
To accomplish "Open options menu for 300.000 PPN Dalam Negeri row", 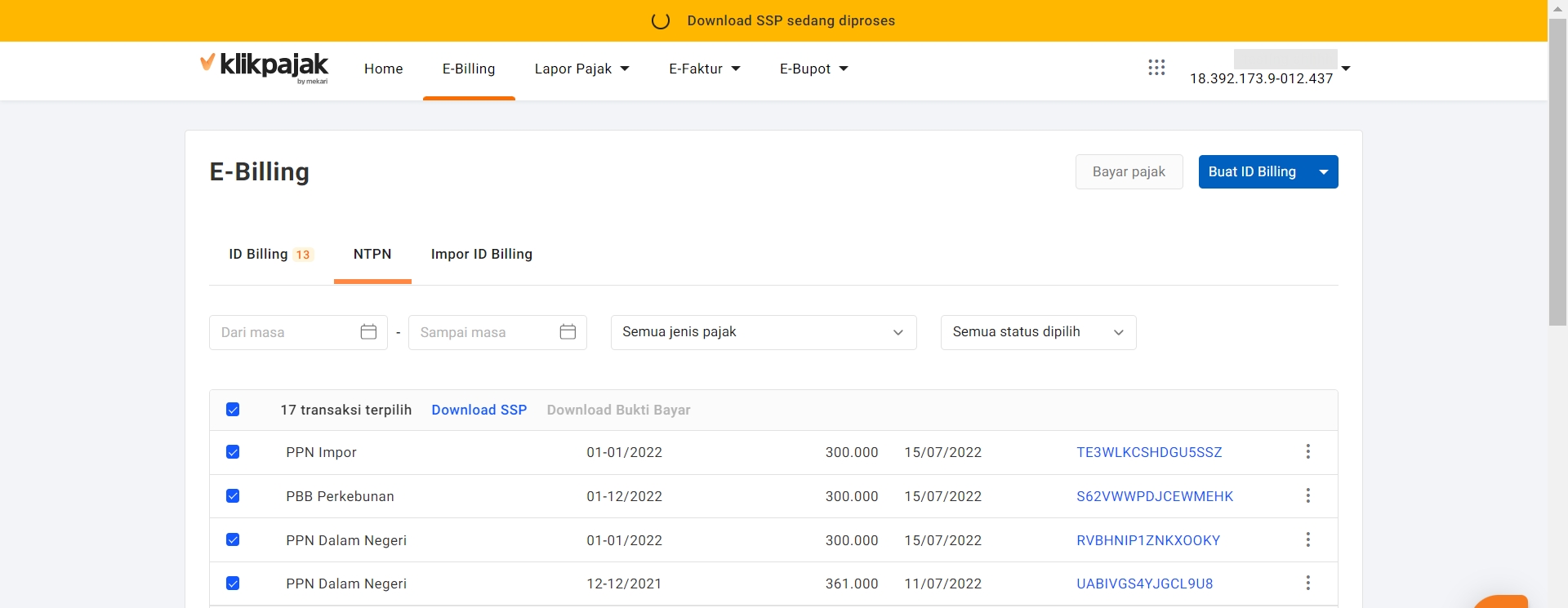I will [1307, 540].
